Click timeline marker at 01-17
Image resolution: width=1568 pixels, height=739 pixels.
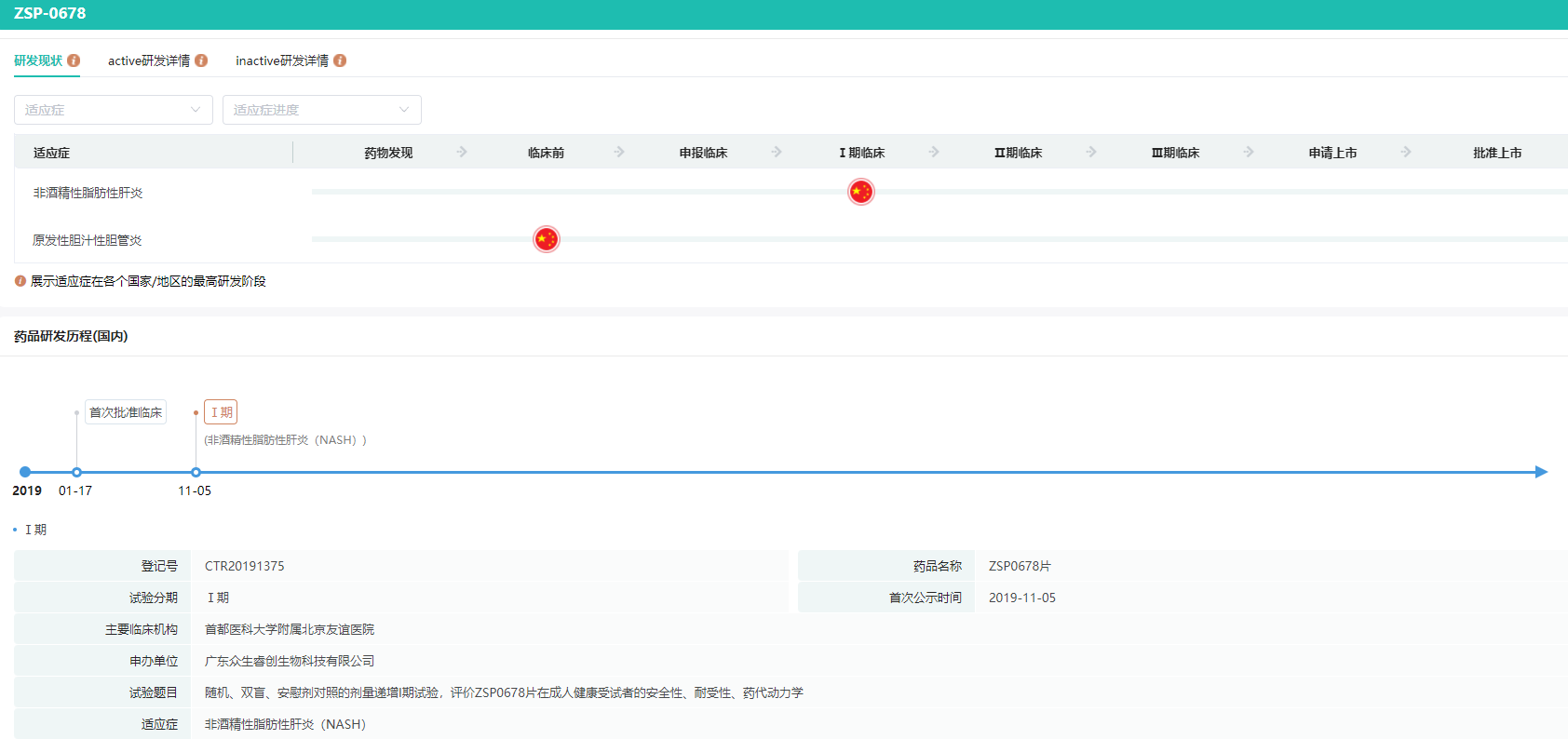coord(76,472)
